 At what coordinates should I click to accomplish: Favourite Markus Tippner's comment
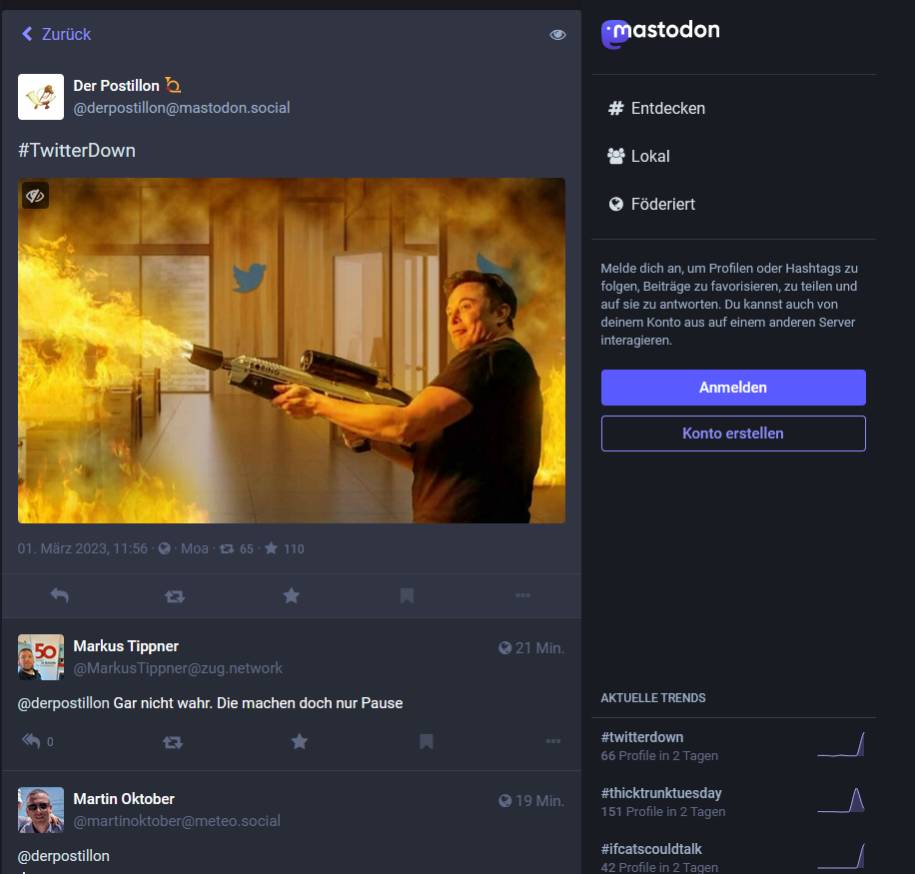point(299,742)
